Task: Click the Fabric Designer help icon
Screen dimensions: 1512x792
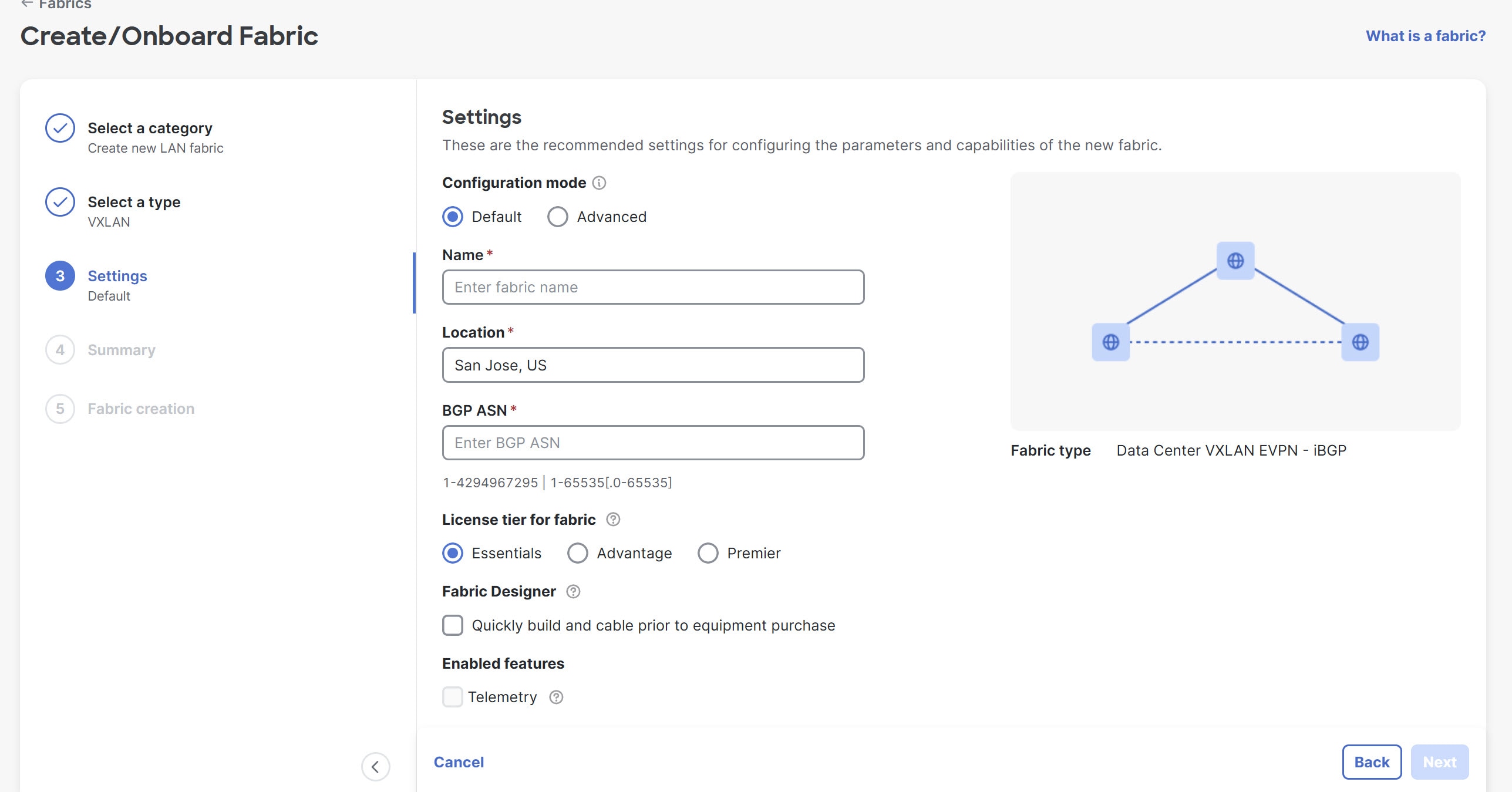Action: pyautogui.click(x=573, y=592)
